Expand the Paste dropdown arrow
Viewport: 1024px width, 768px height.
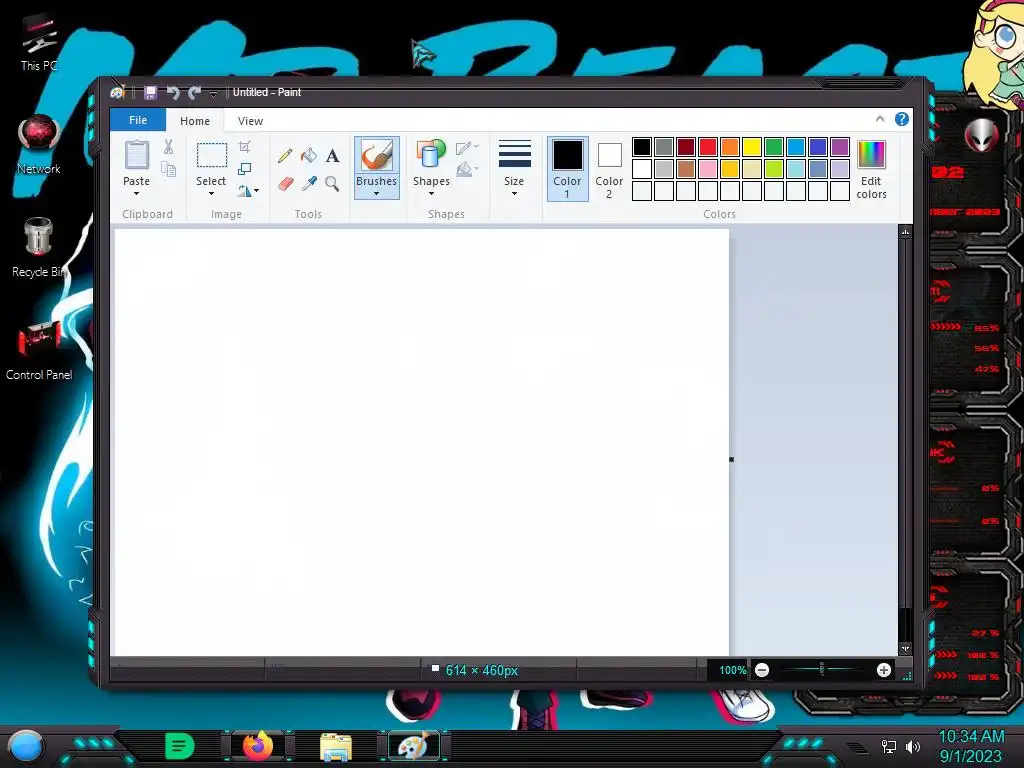(x=136, y=193)
